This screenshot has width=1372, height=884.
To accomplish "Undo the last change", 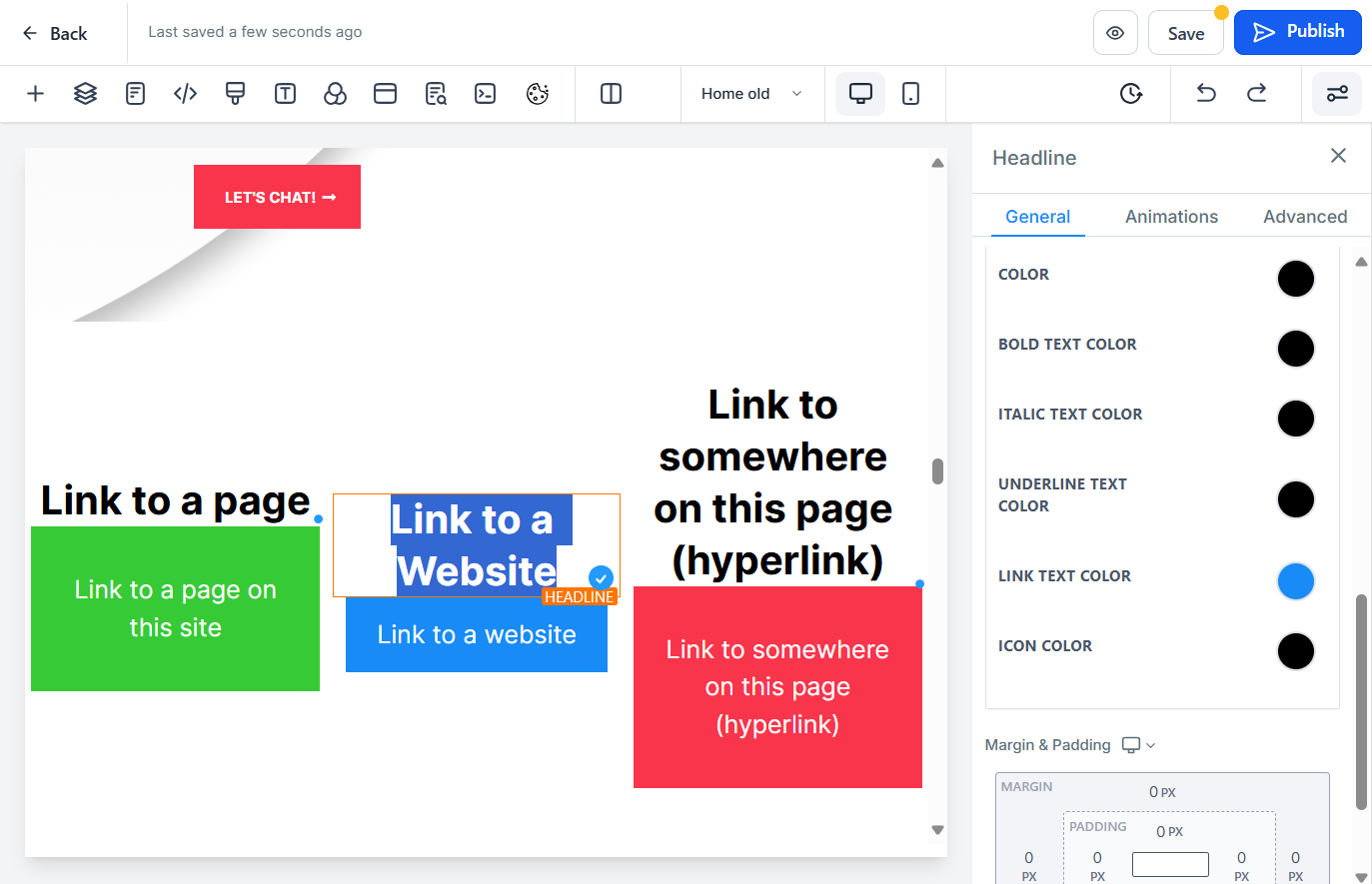I will coord(1206,94).
